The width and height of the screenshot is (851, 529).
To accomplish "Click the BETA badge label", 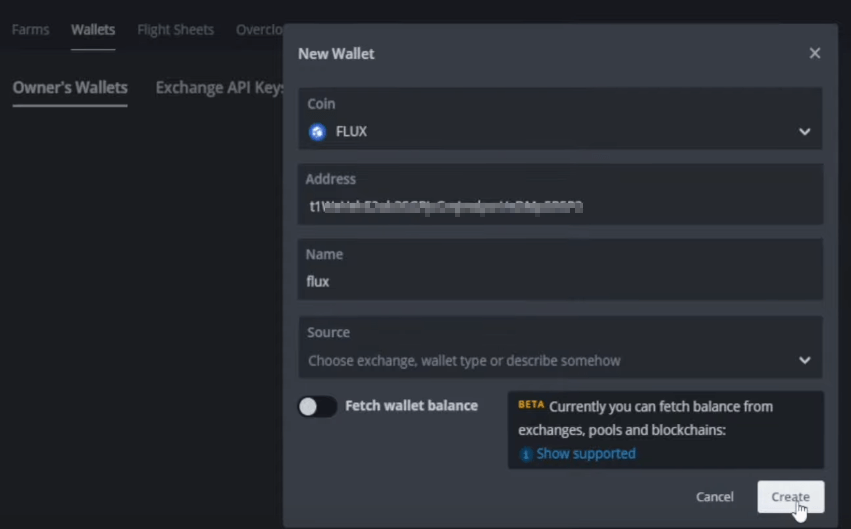I will (531, 405).
